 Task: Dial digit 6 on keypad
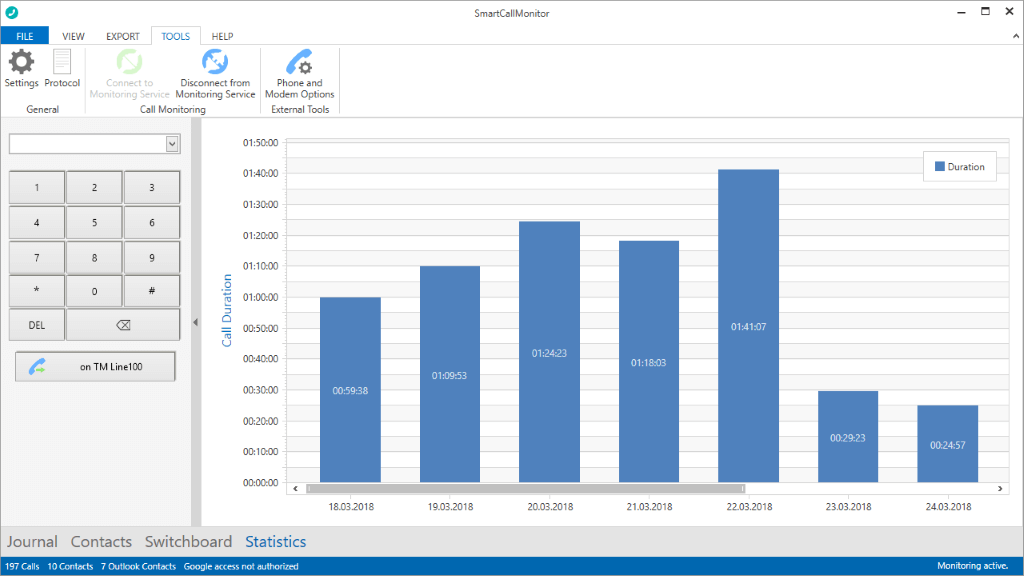coord(152,222)
